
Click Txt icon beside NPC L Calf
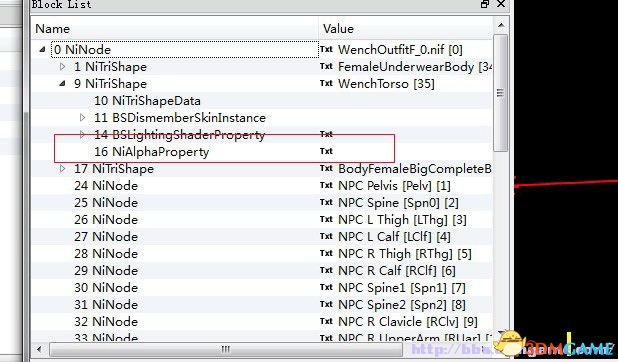pos(326,236)
